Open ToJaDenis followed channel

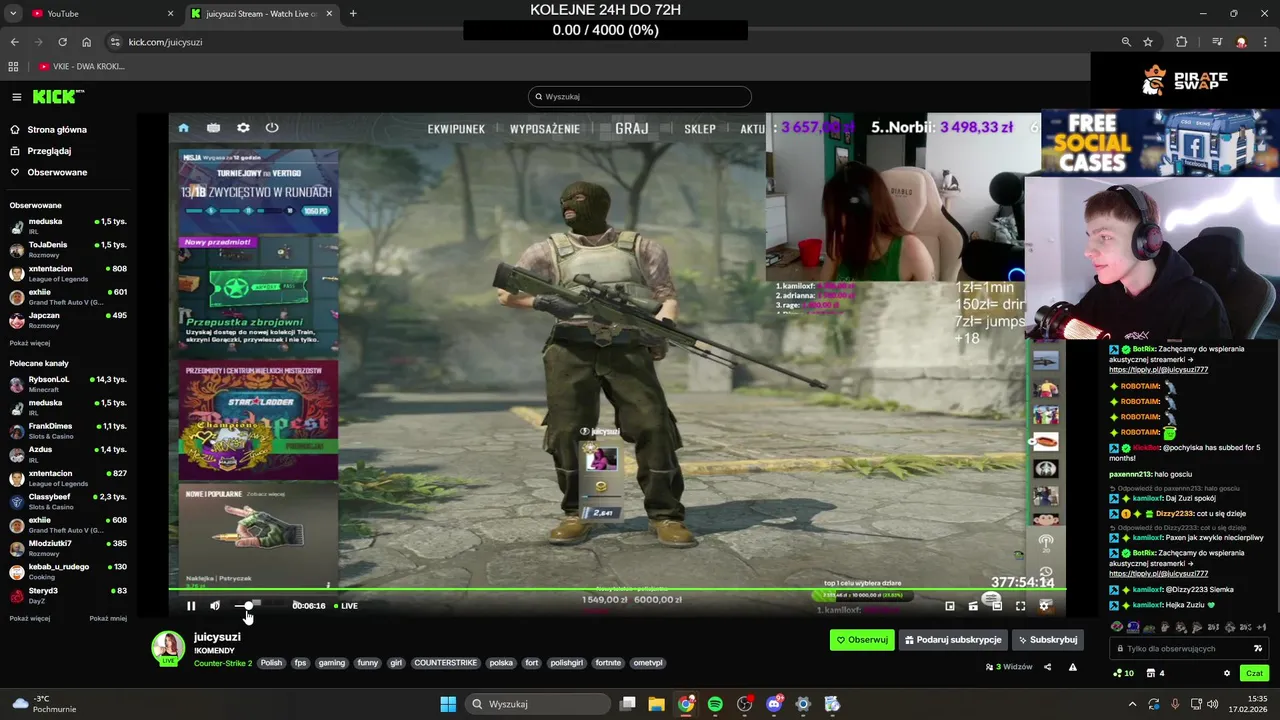[x=68, y=249]
